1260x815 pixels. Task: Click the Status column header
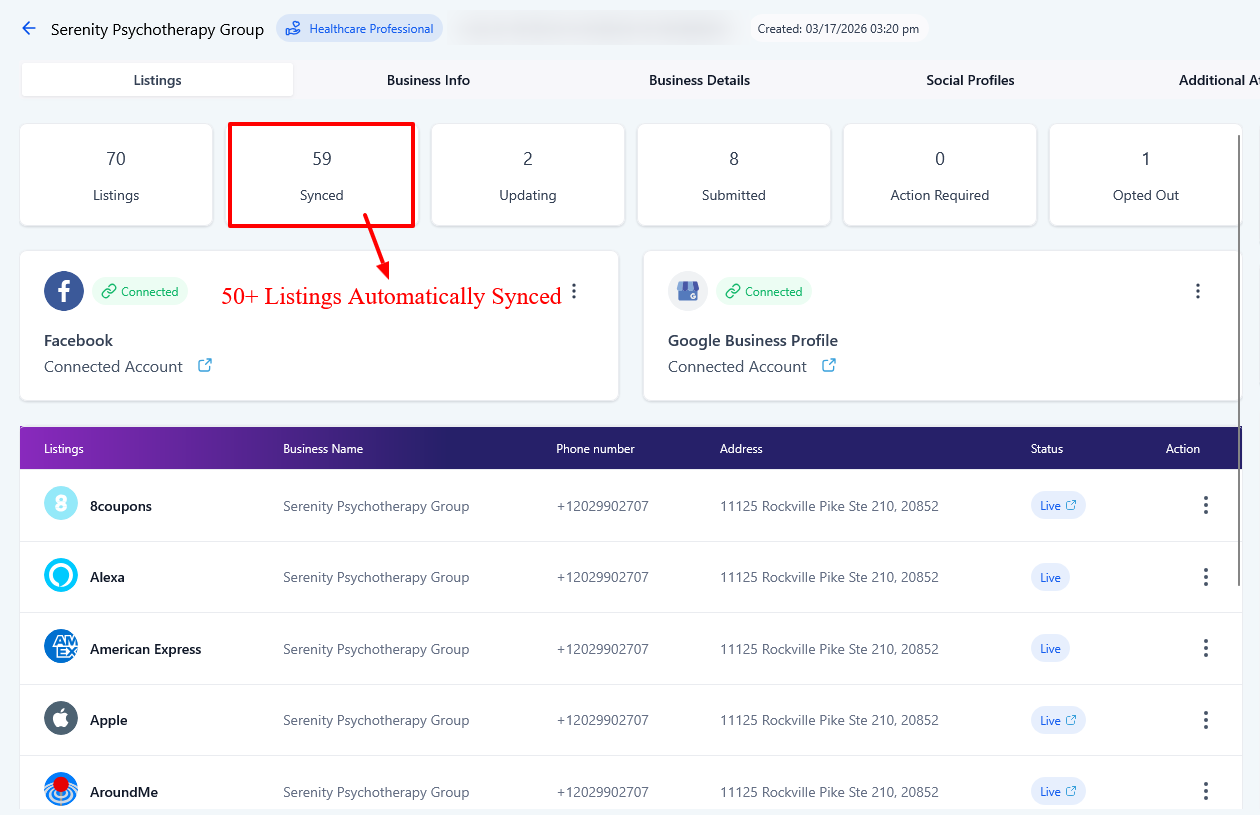(1047, 449)
